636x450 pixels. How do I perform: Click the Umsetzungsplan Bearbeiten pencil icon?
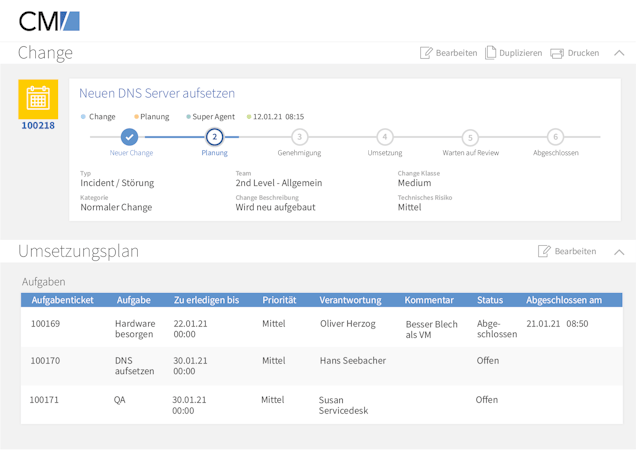click(x=544, y=251)
